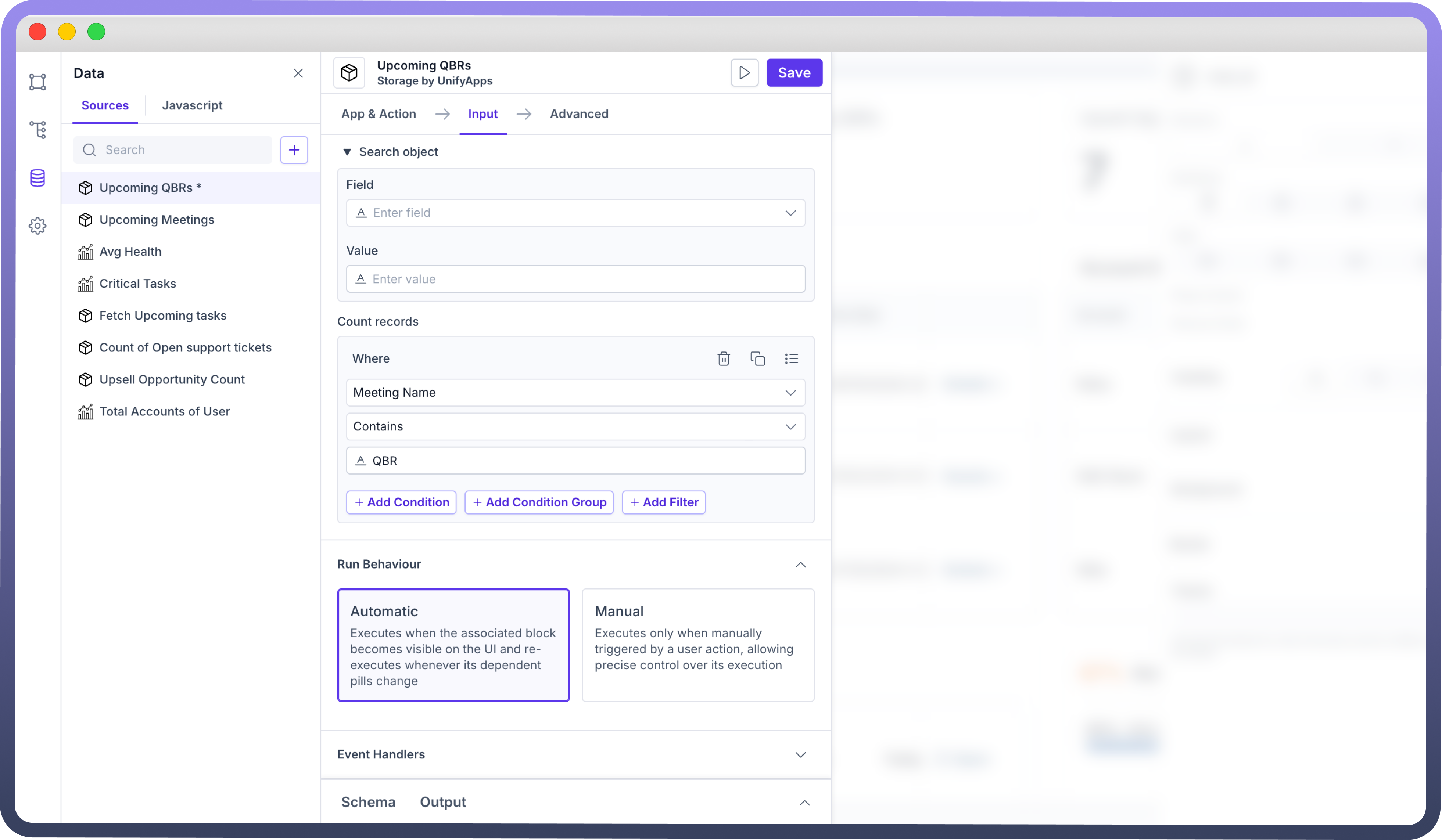Image resolution: width=1442 pixels, height=840 pixels.
Task: Click the run/play data source icon
Action: coord(744,73)
